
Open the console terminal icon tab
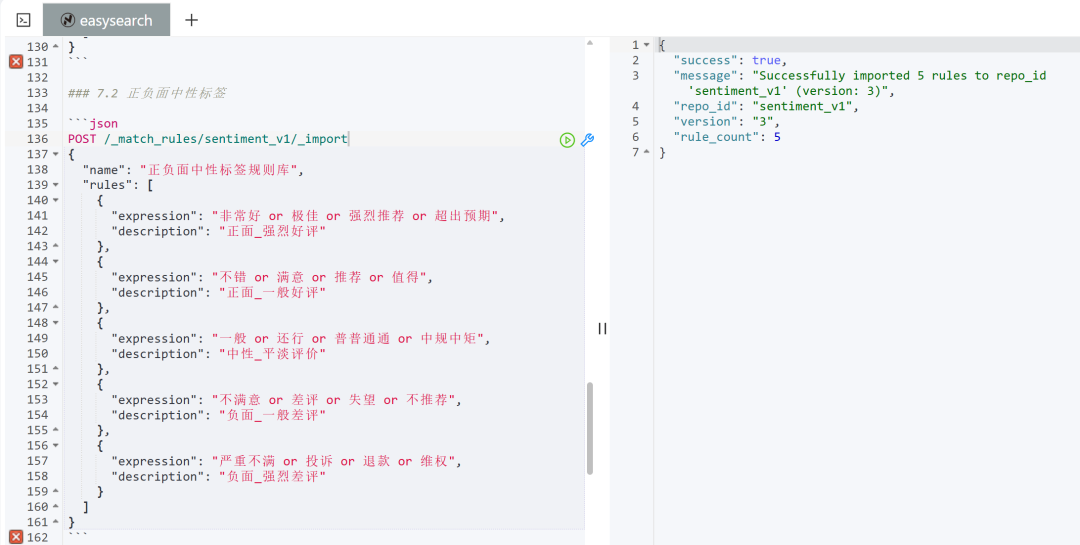(23, 20)
